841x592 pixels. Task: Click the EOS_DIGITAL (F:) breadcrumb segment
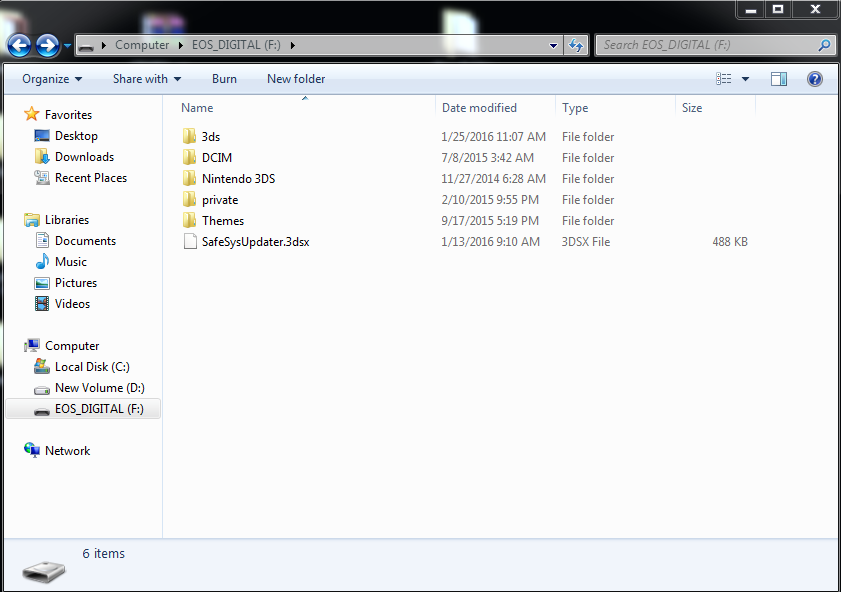(x=236, y=45)
